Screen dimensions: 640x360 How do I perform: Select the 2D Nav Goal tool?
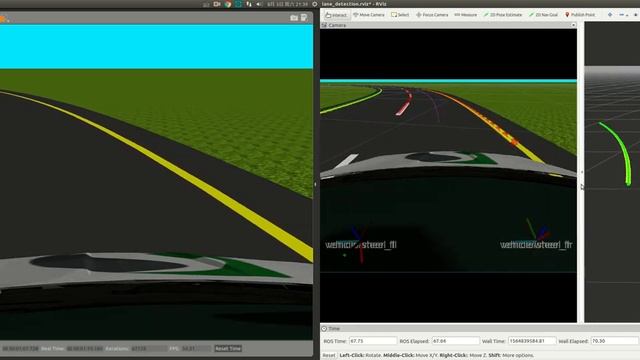[543, 15]
